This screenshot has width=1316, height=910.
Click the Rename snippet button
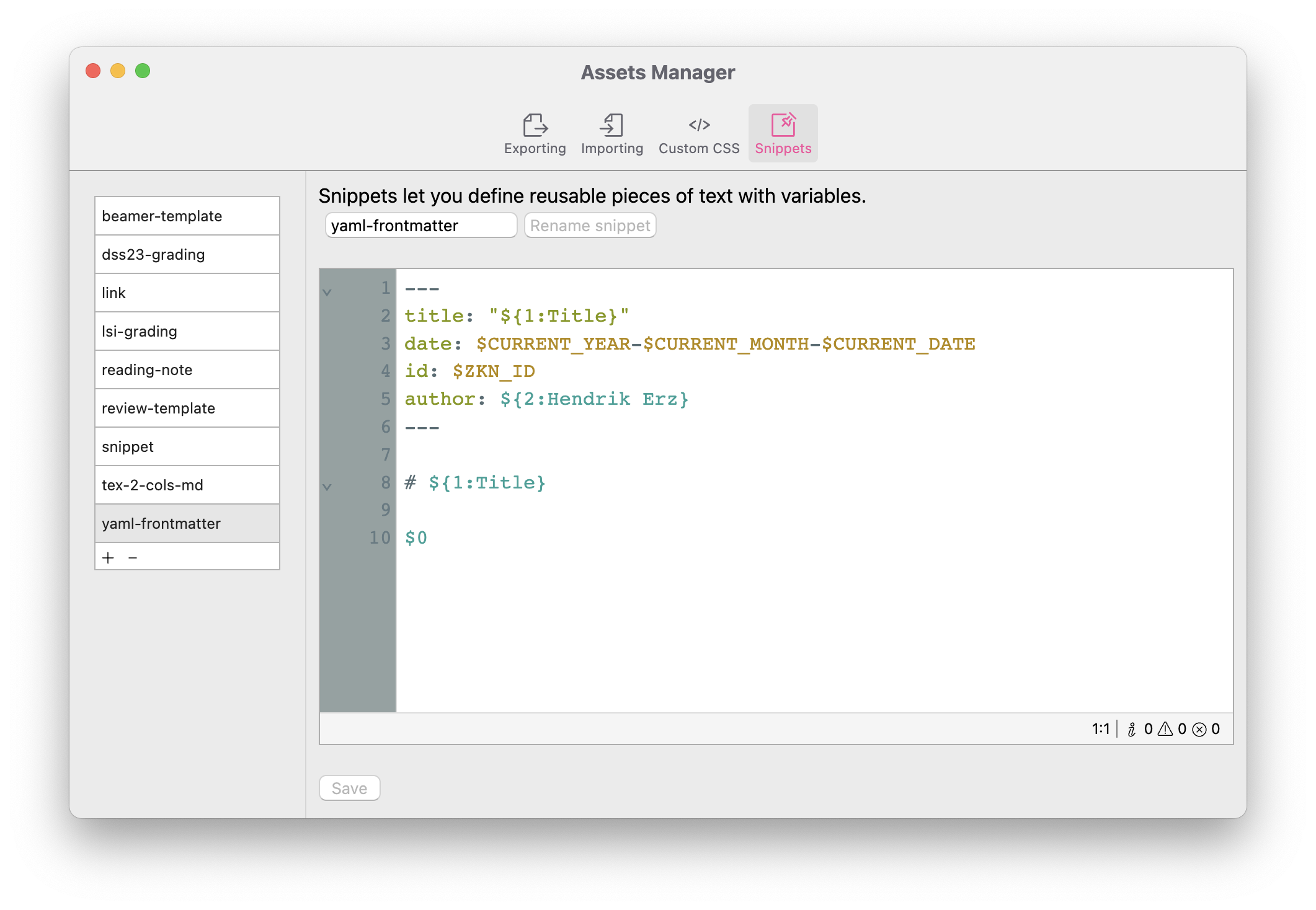tap(590, 226)
